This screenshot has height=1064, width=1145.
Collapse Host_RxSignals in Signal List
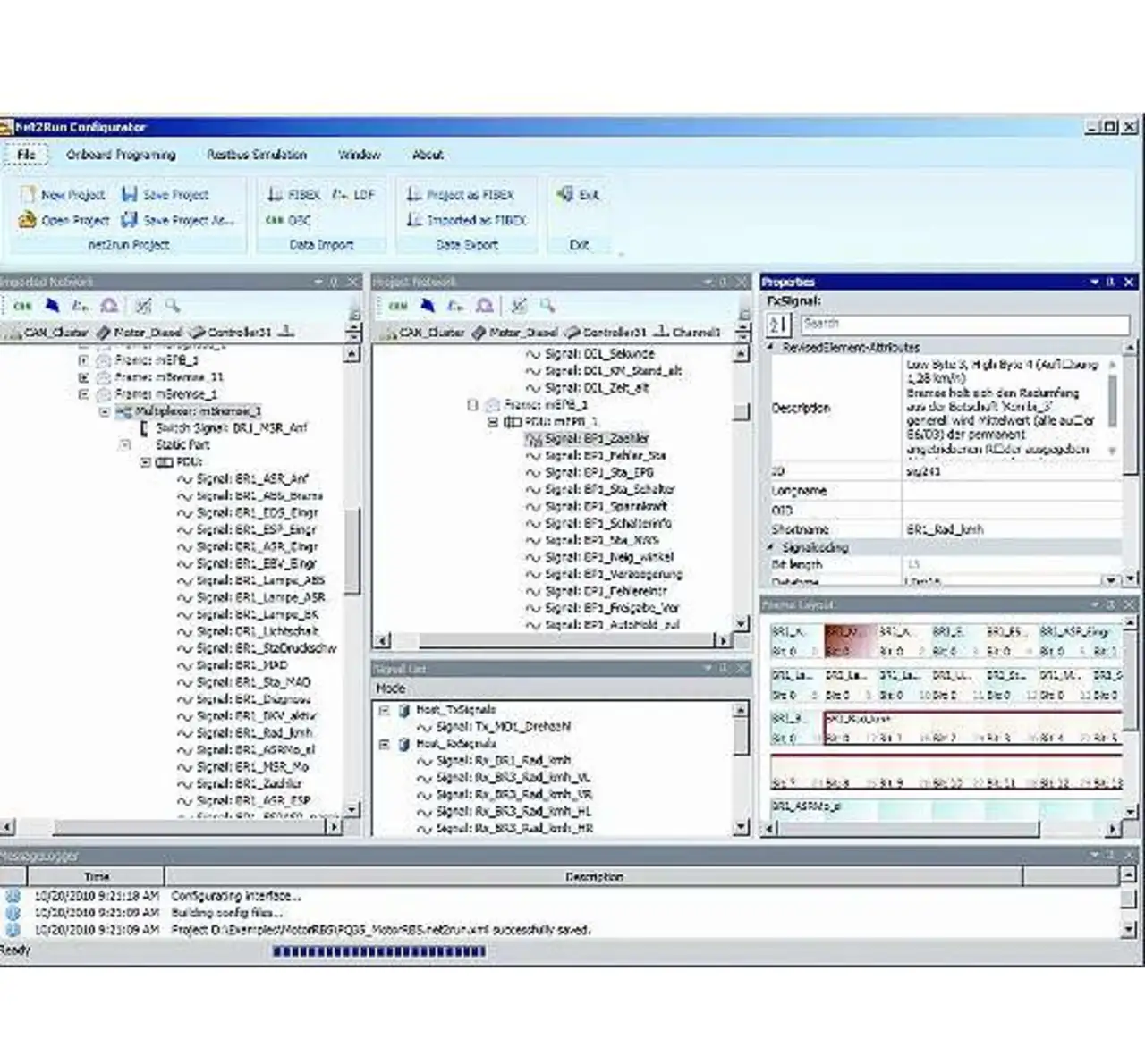[x=385, y=744]
